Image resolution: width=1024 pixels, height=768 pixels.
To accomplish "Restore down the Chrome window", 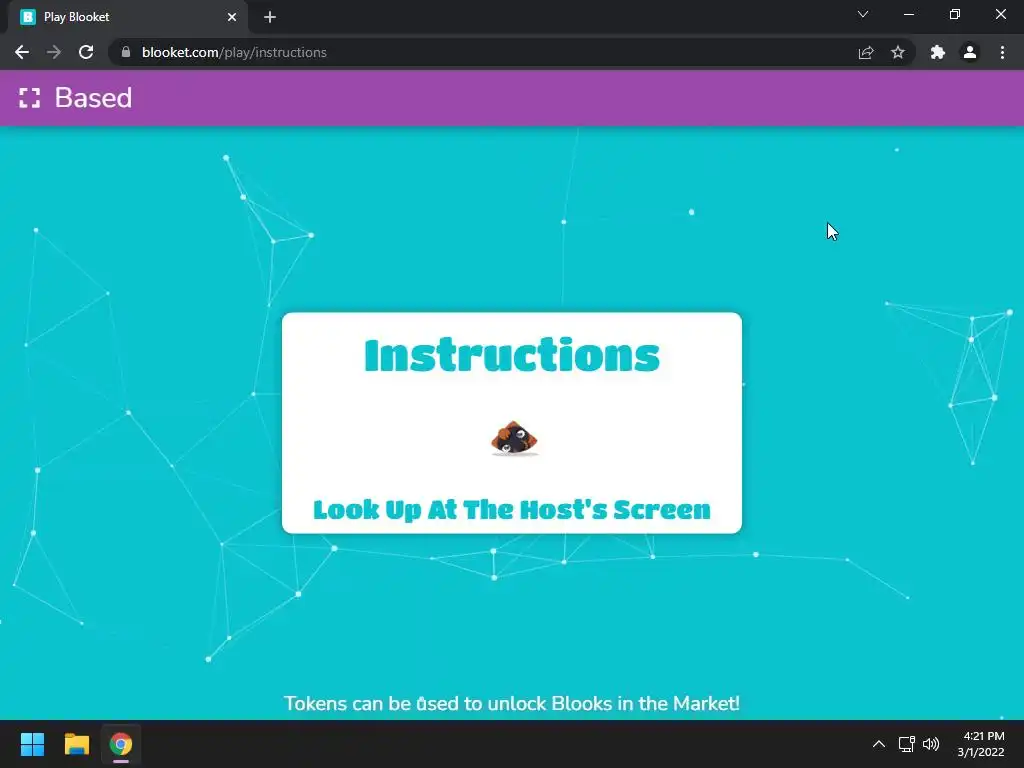I will tap(955, 14).
